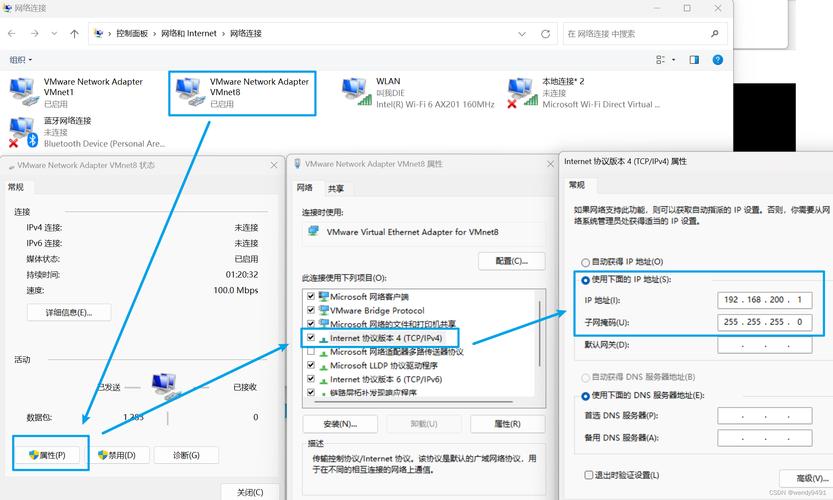Click the protocol list horizontal scrollbar
The width and height of the screenshot is (833, 500).
coord(414,402)
